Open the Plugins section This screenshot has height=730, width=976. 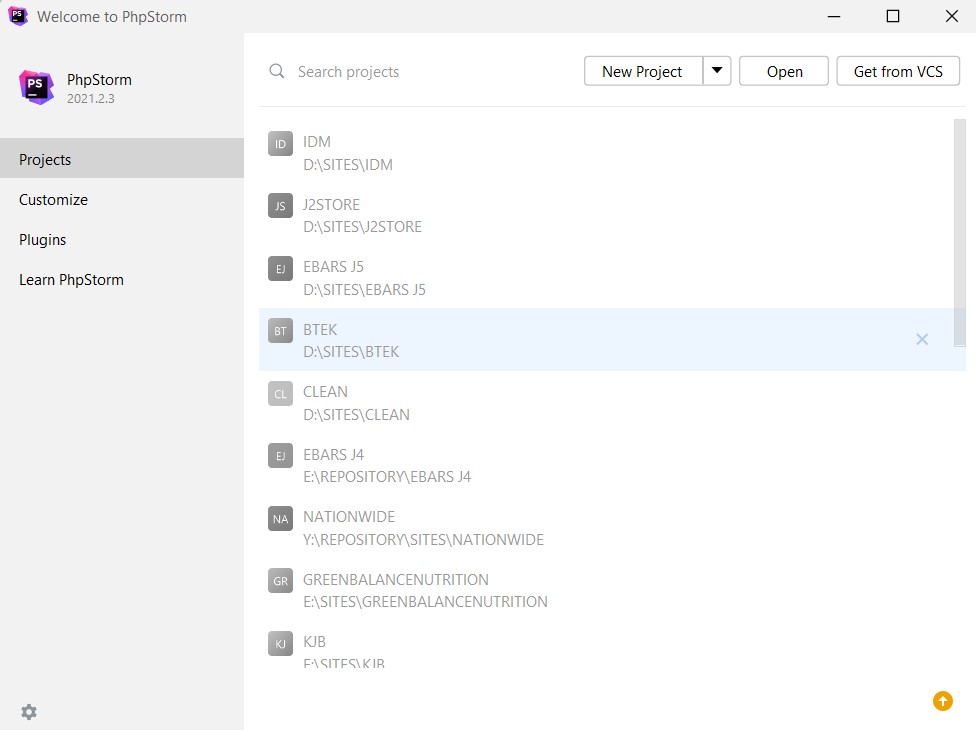(x=43, y=239)
